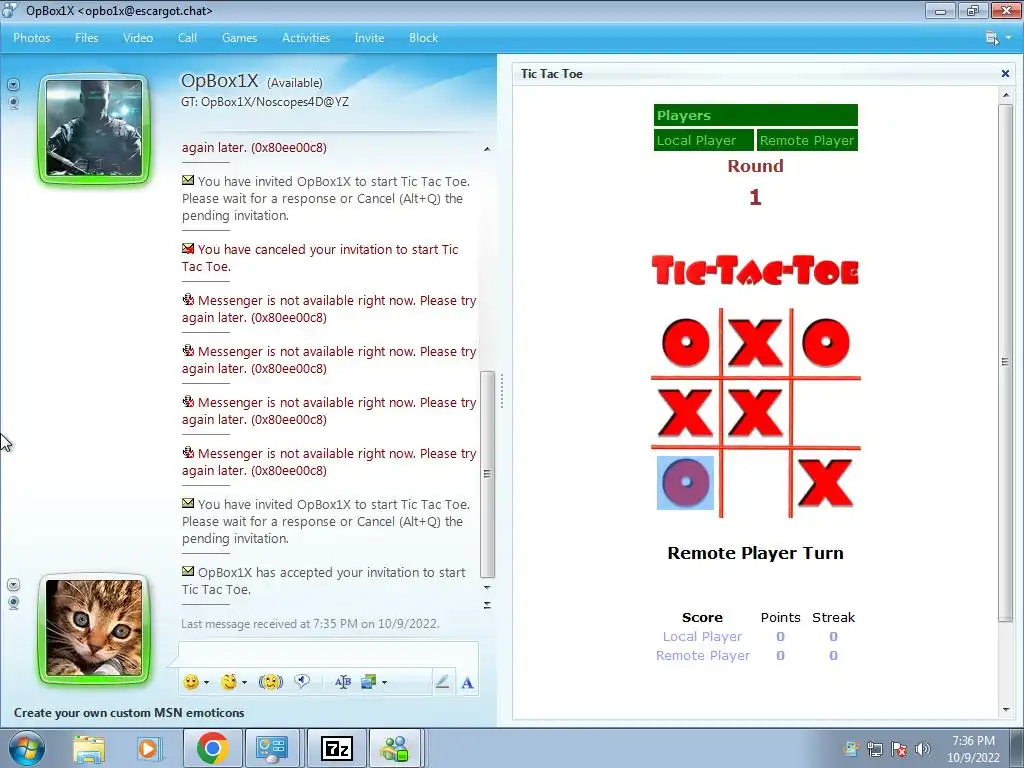
Task: Open the emoticon smiley picker
Action: click(191, 682)
